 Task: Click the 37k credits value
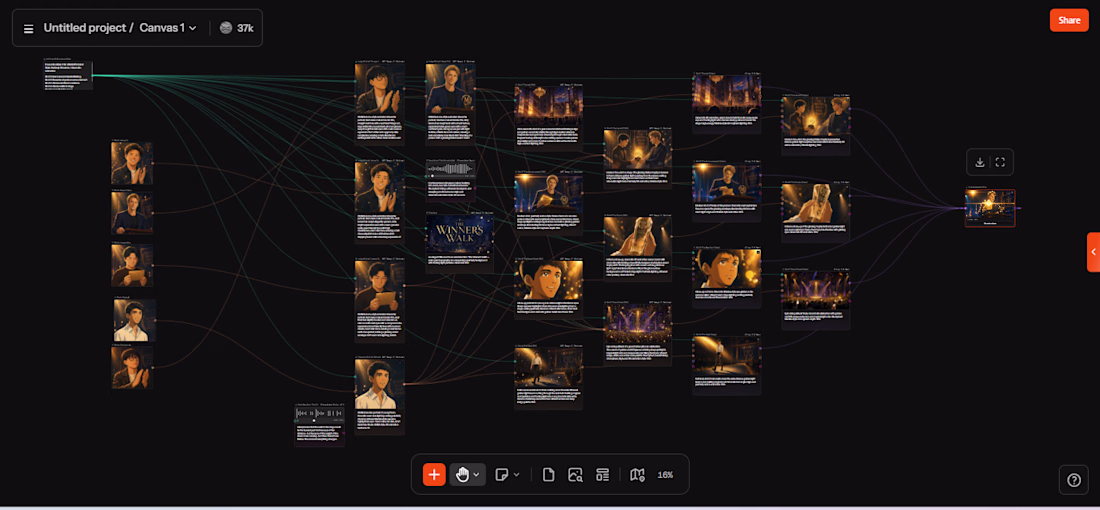pyautogui.click(x=245, y=28)
